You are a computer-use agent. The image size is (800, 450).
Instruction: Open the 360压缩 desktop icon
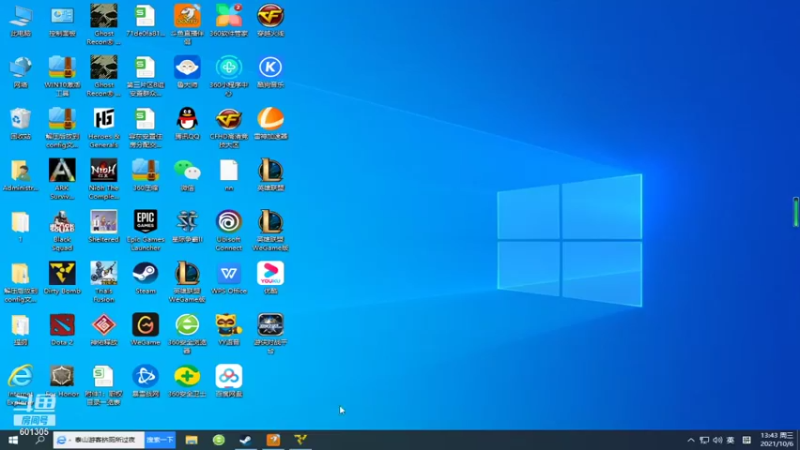[x=145, y=176]
